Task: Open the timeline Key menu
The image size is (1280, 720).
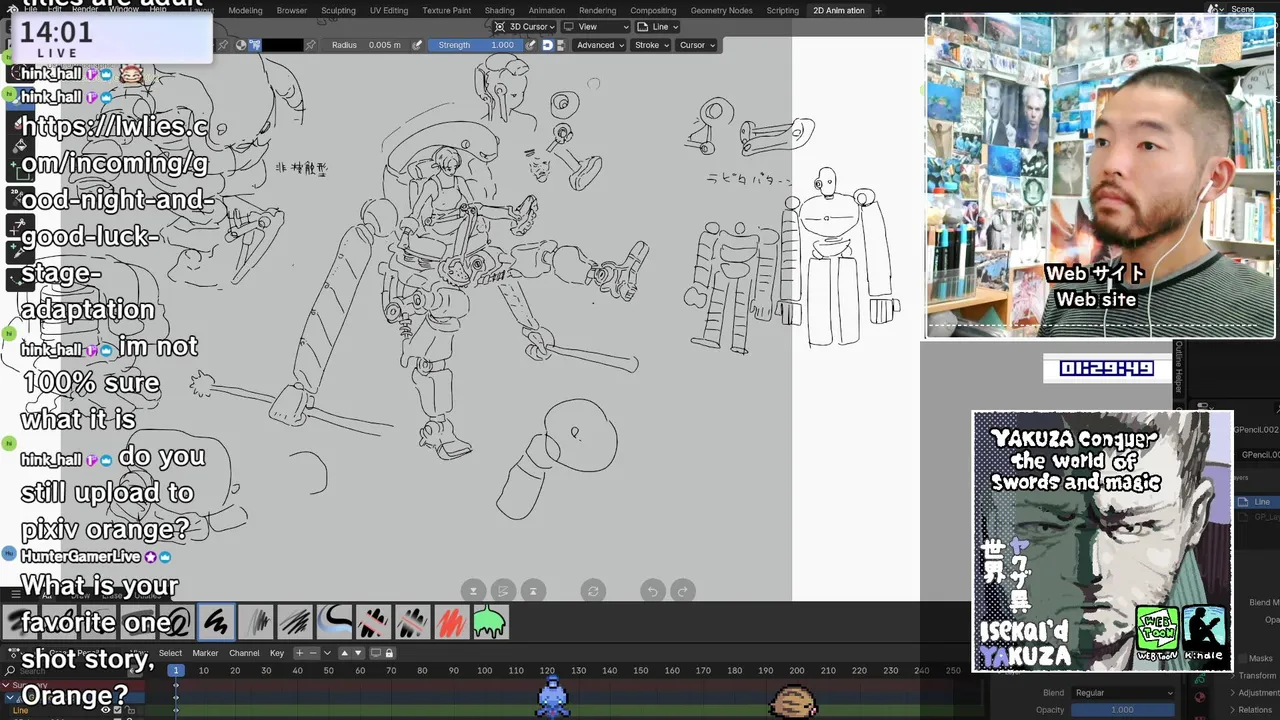Action: pyautogui.click(x=277, y=653)
